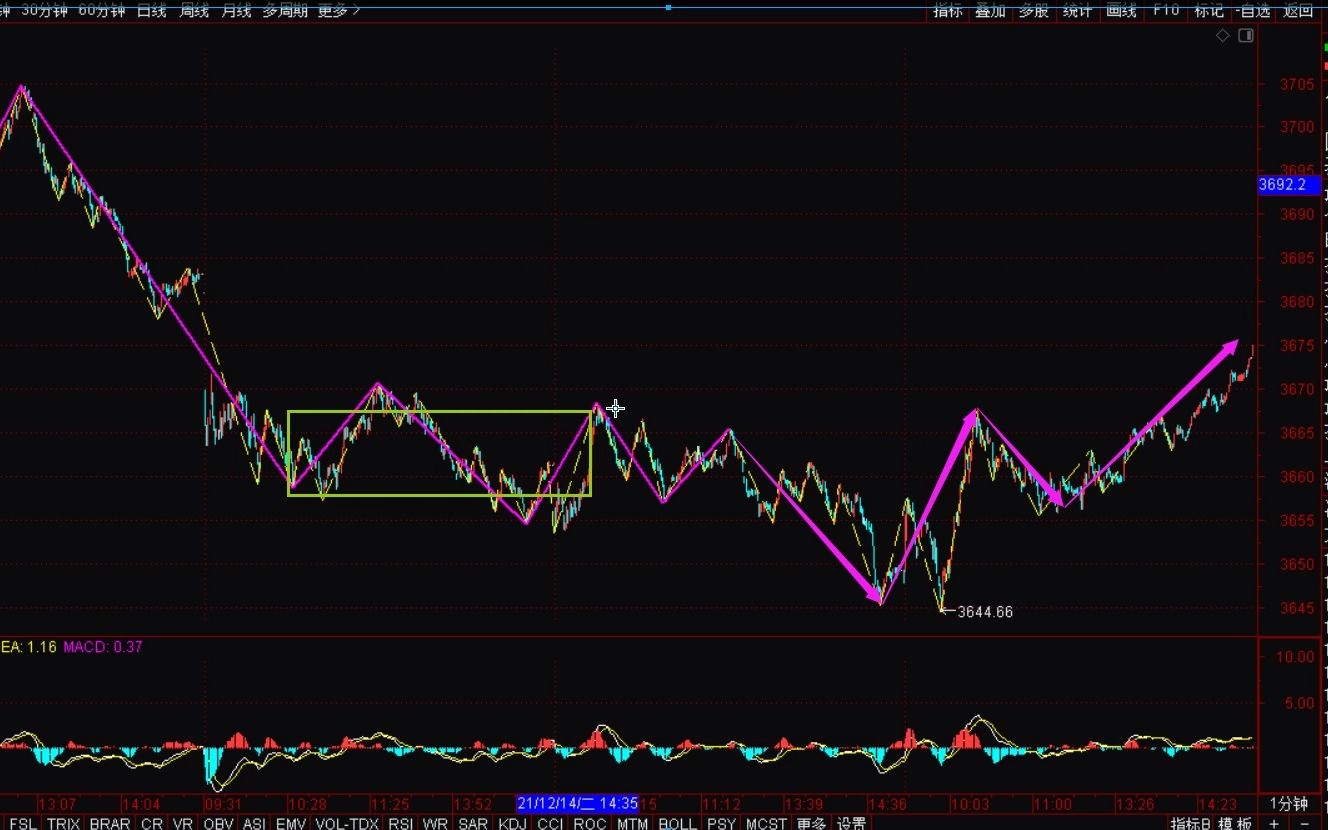Open the 统计 statistics menu
Image resolution: width=1328 pixels, height=830 pixels.
click(1078, 10)
